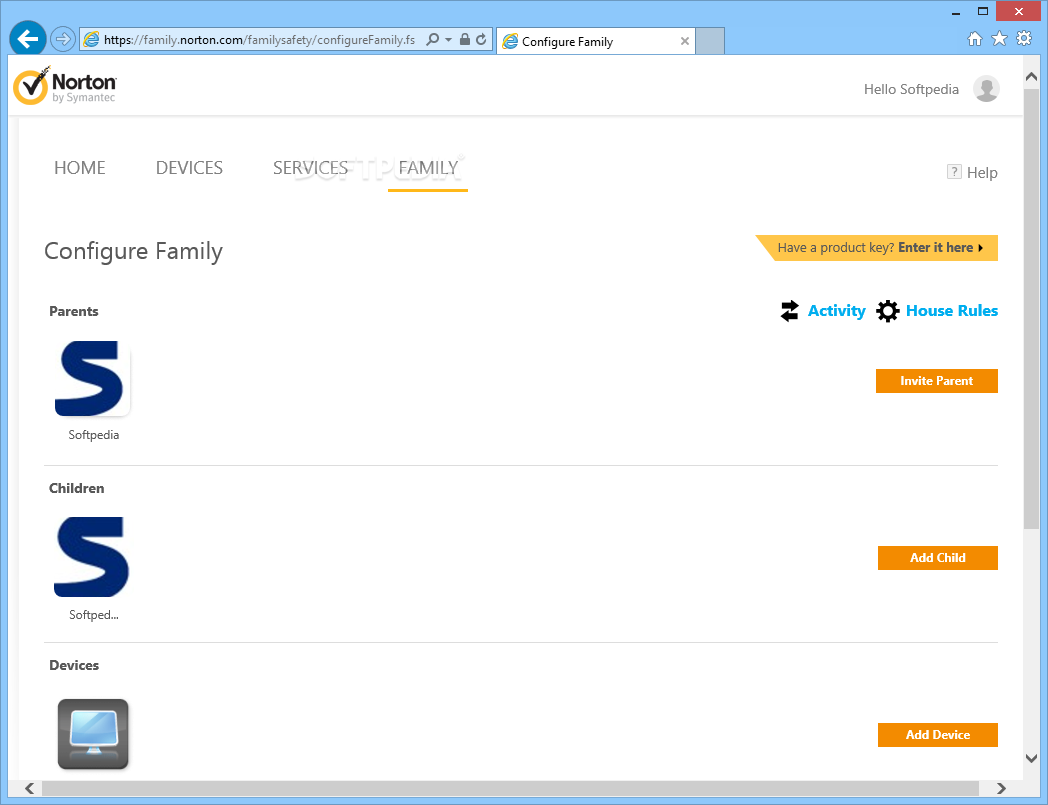Select the Softpedia parent avatar
The height and width of the screenshot is (805, 1048).
tap(92, 378)
